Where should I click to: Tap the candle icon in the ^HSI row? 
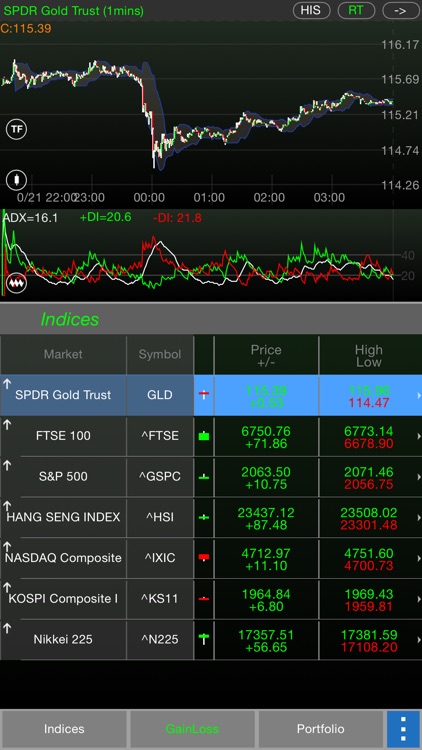(x=204, y=517)
